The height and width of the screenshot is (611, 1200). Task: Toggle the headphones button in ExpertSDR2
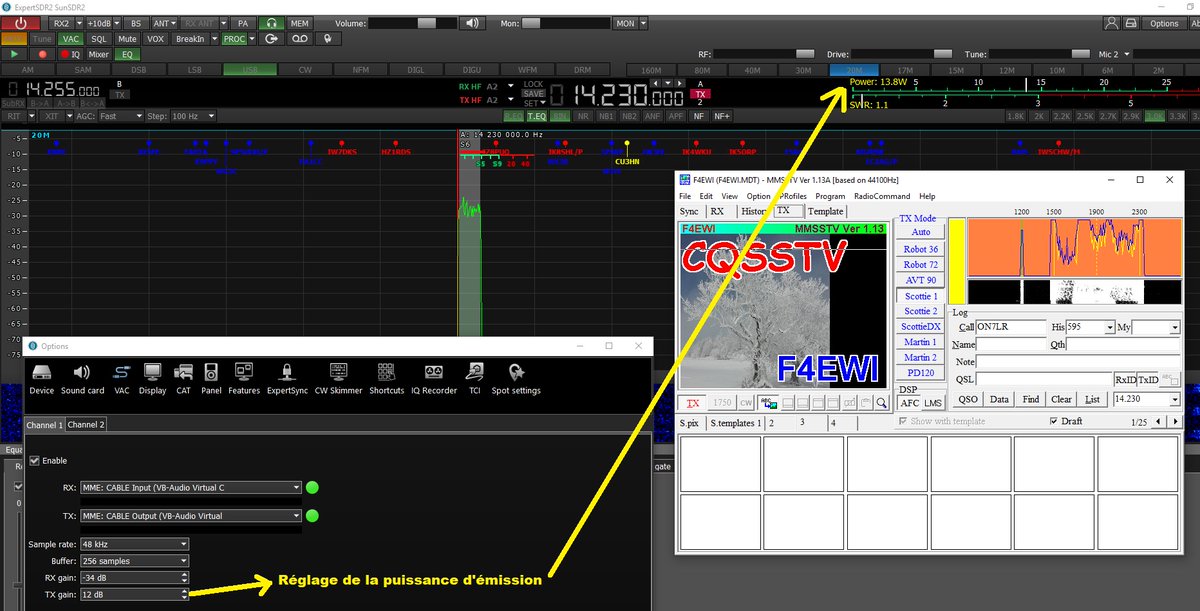(x=270, y=22)
